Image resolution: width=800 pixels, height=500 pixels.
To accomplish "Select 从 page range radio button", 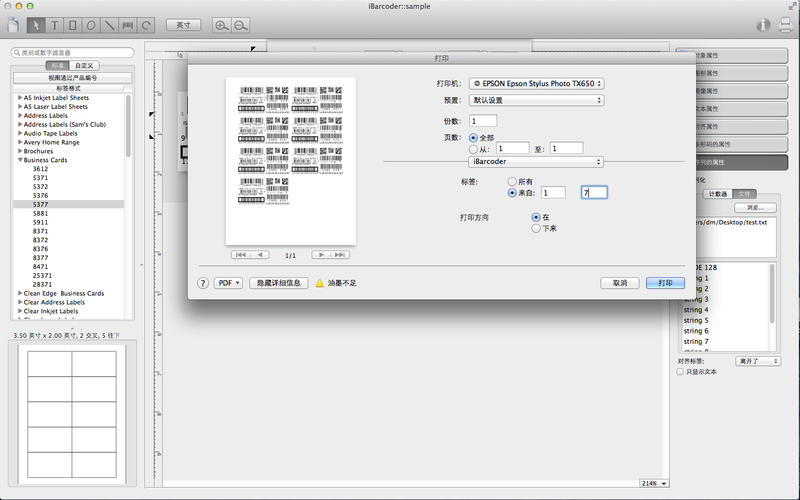I will point(473,149).
